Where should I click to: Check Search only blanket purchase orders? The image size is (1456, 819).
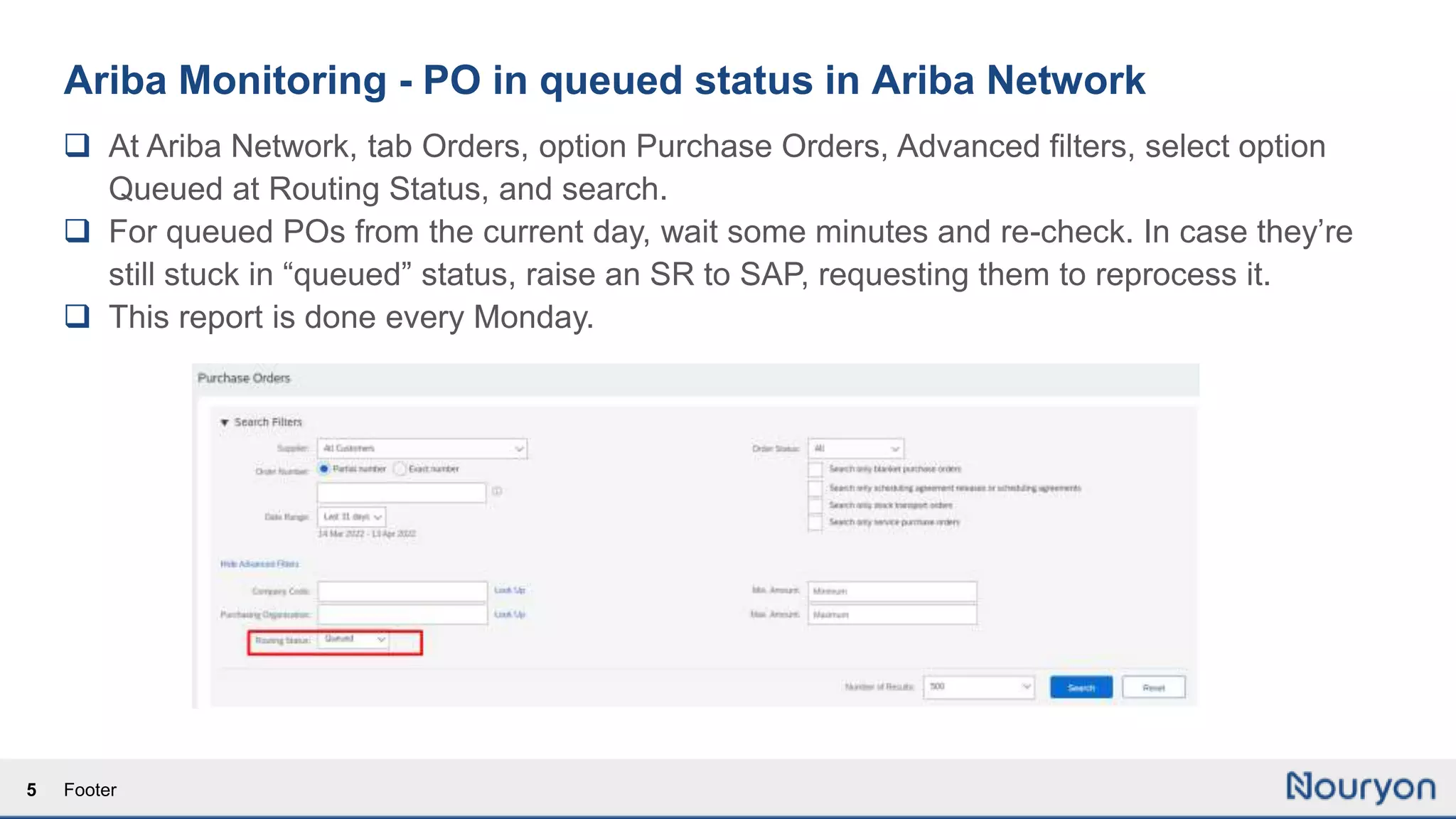[815, 470]
